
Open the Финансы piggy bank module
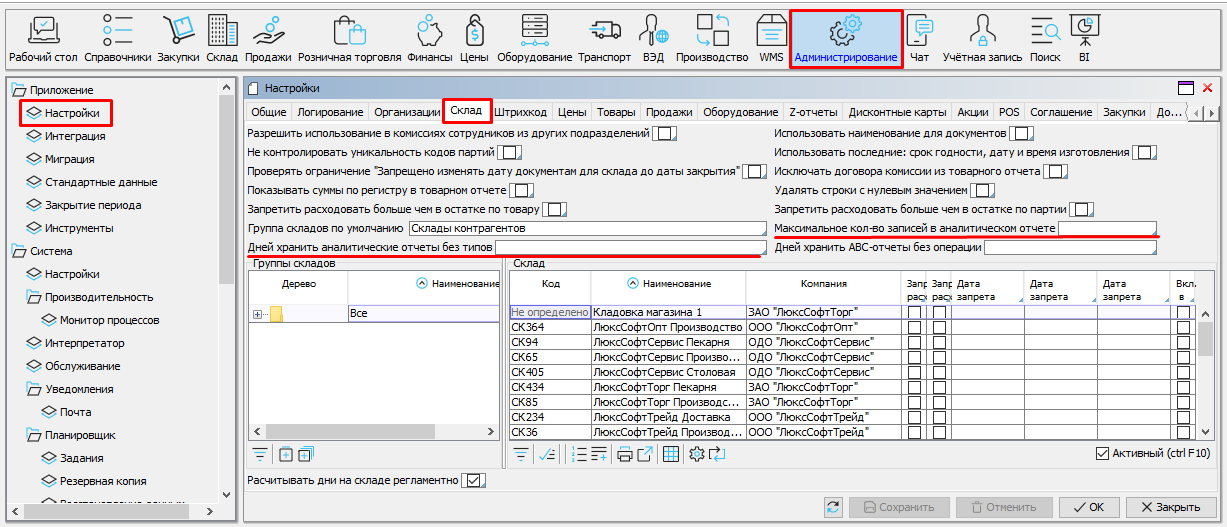pos(430,38)
